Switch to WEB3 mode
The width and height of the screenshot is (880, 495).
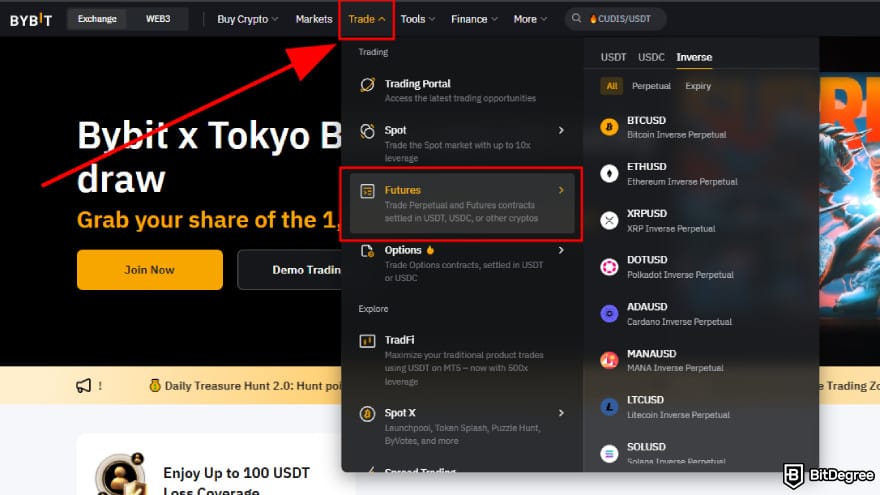(x=158, y=19)
